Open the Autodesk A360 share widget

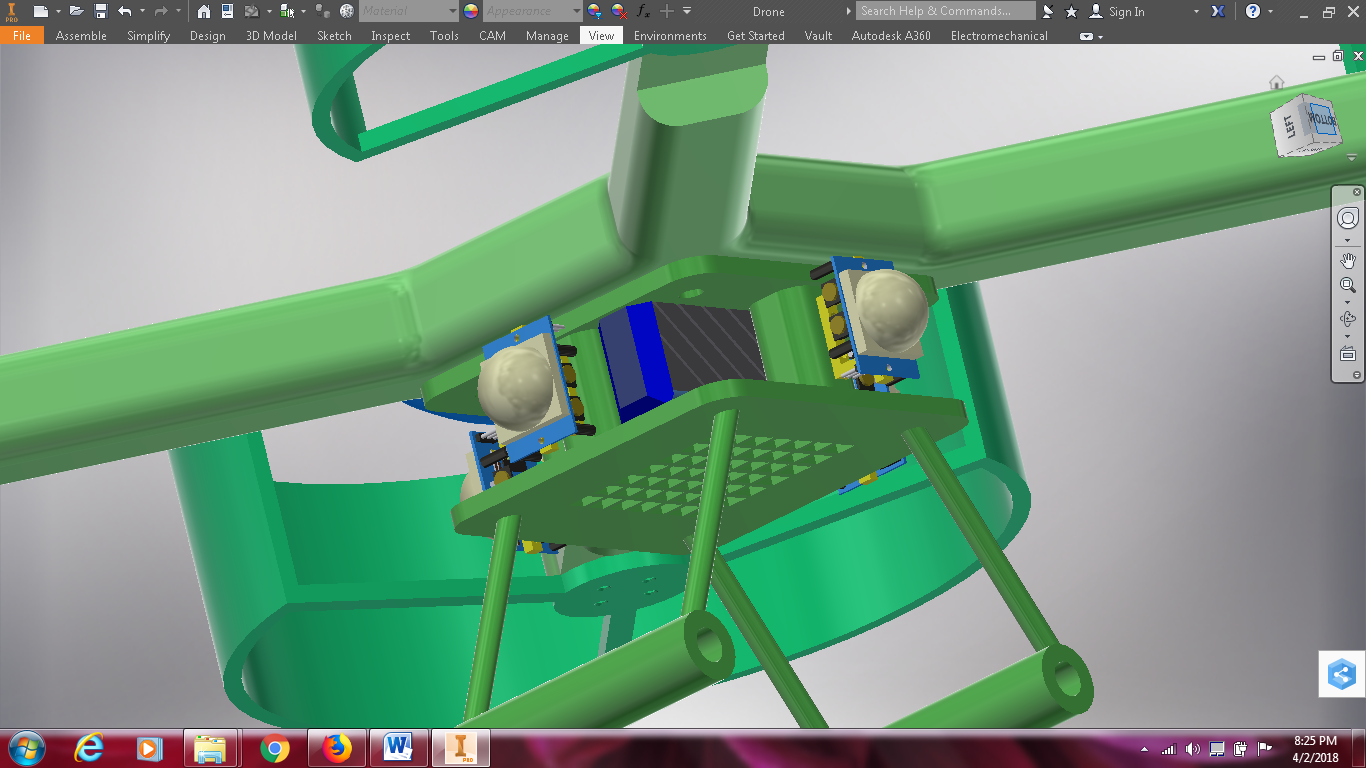click(1342, 675)
